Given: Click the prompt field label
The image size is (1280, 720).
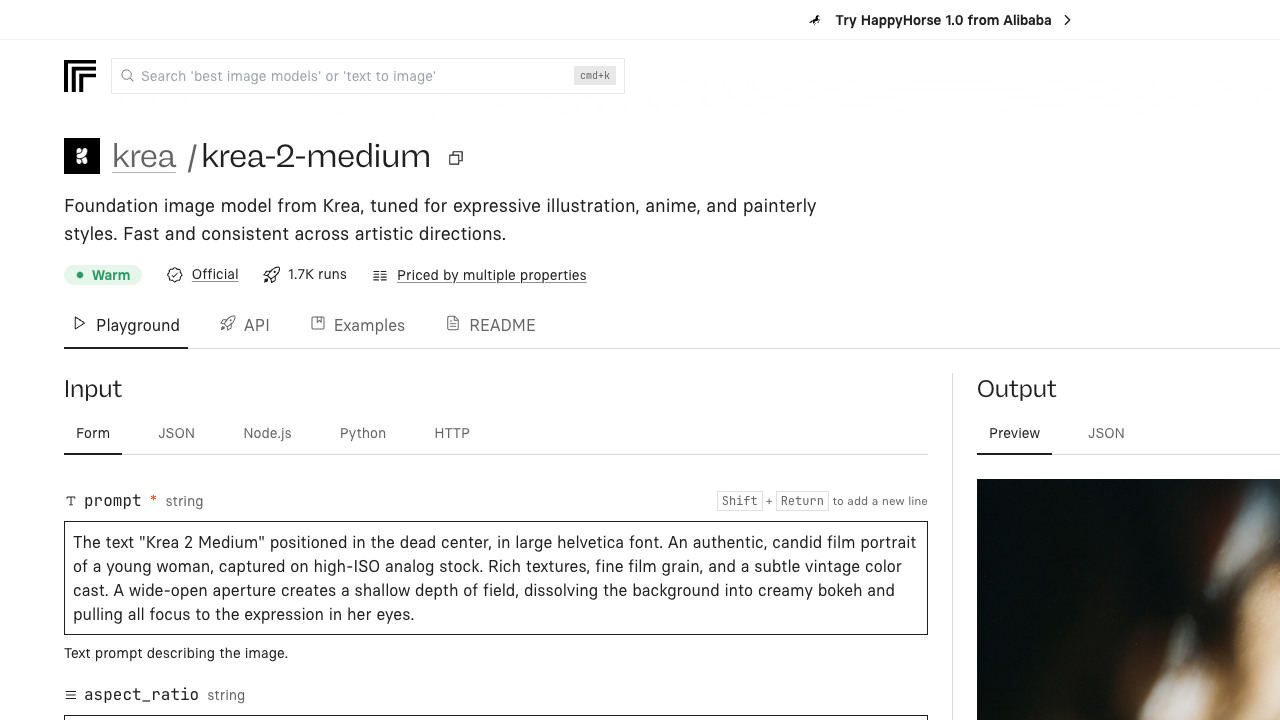Looking at the screenshot, I should 112,501.
